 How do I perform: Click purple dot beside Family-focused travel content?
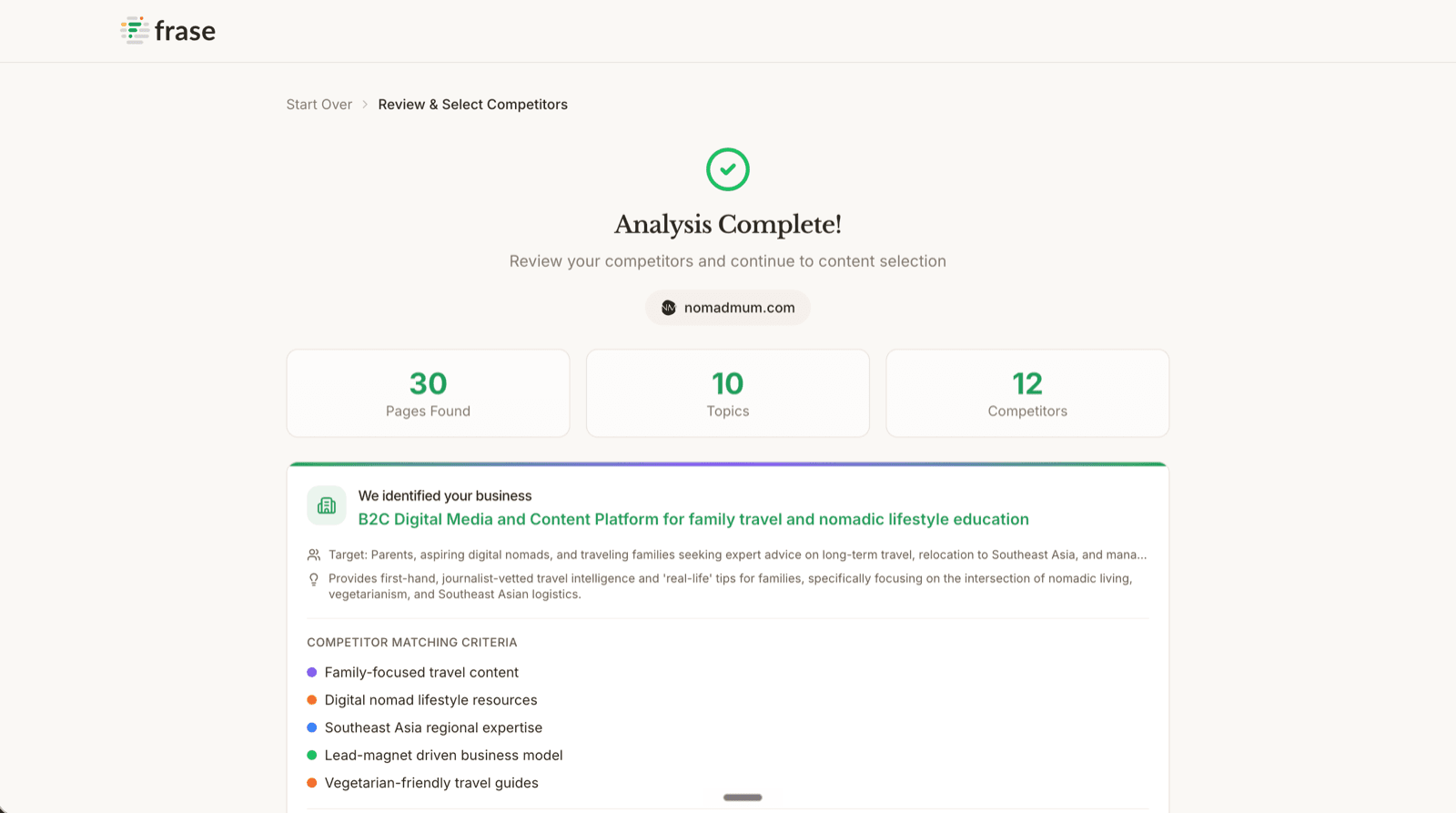[312, 673]
